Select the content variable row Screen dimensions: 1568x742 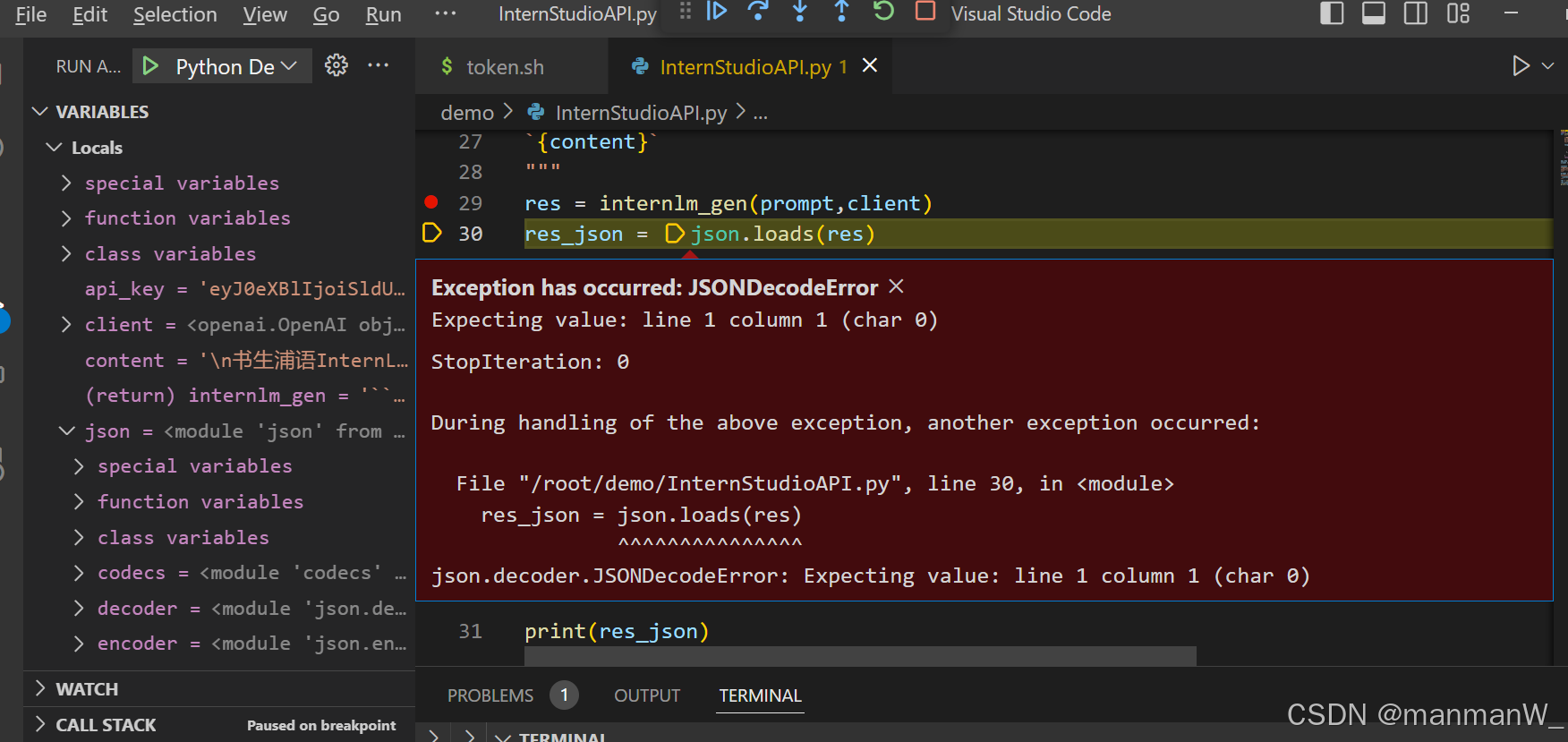220,360
